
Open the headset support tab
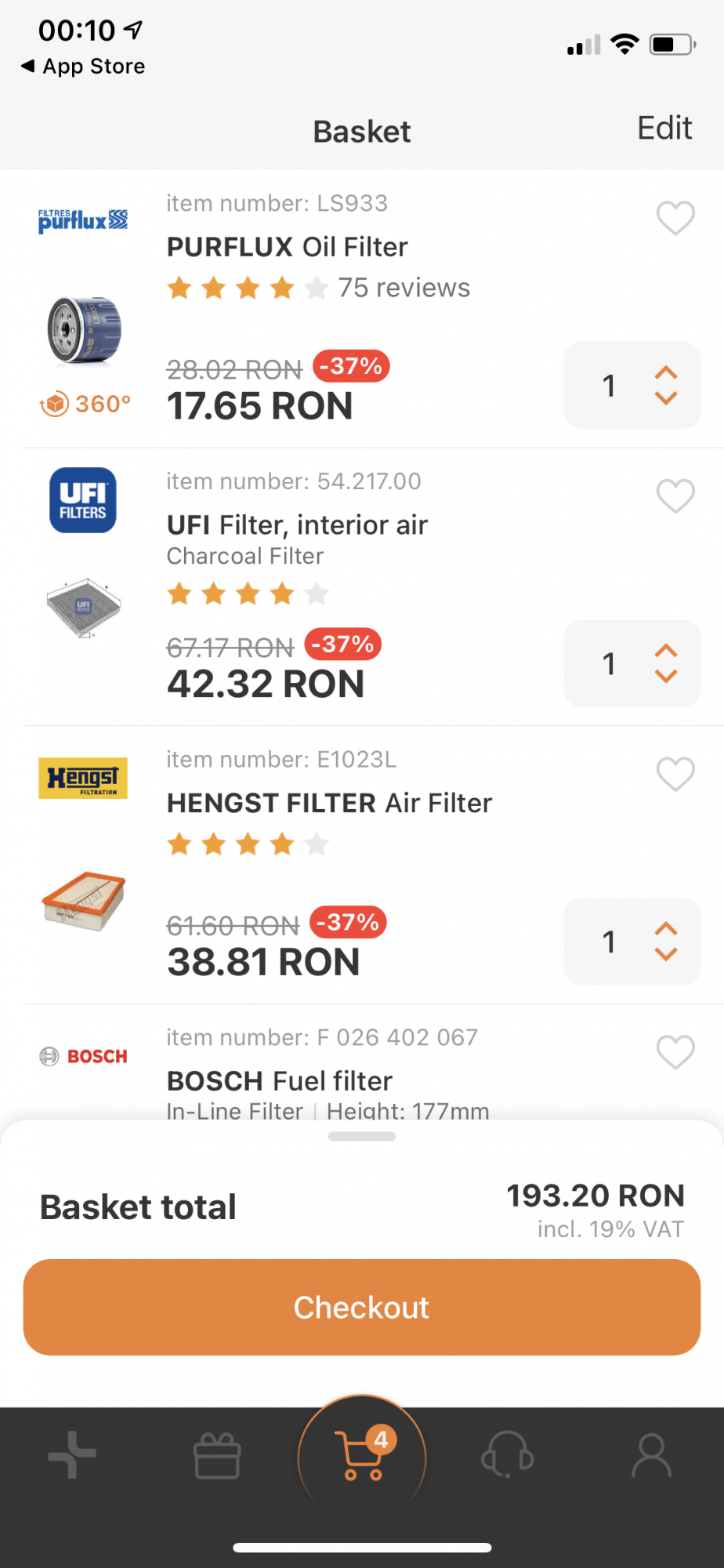(507, 1455)
